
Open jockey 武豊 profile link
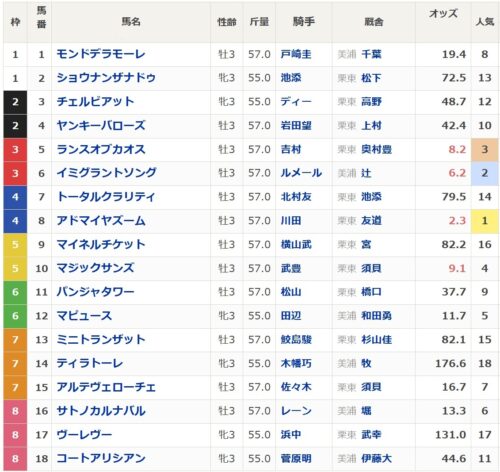tap(291, 268)
